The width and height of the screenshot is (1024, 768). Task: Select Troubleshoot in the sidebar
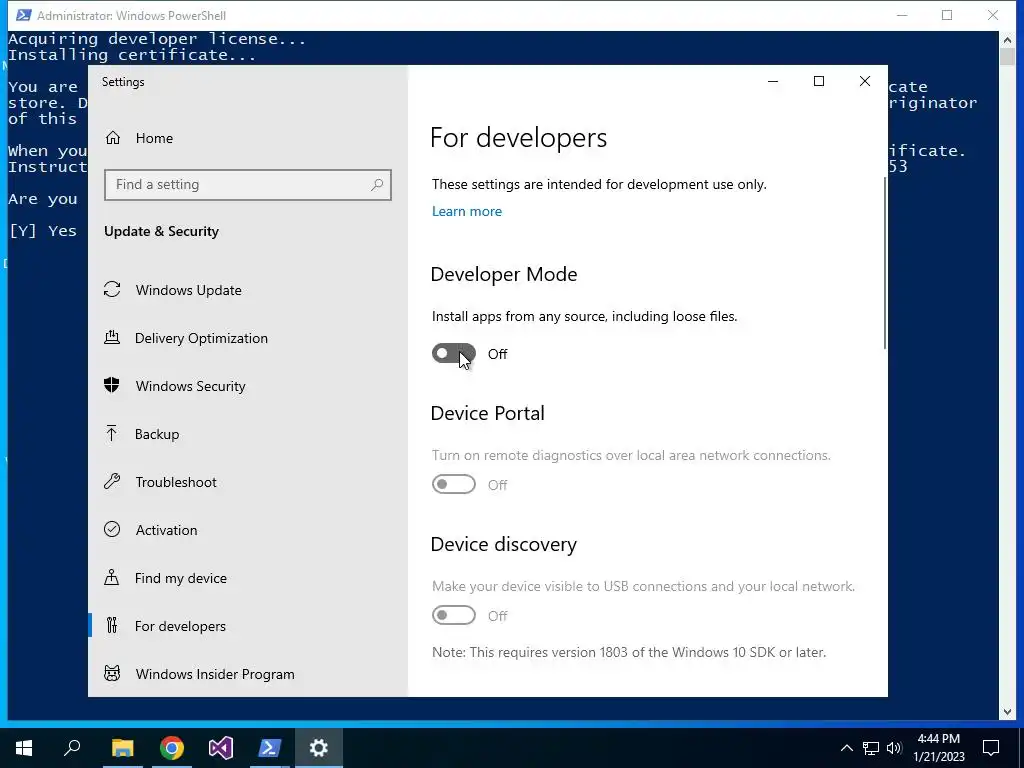pyautogui.click(x=248, y=481)
